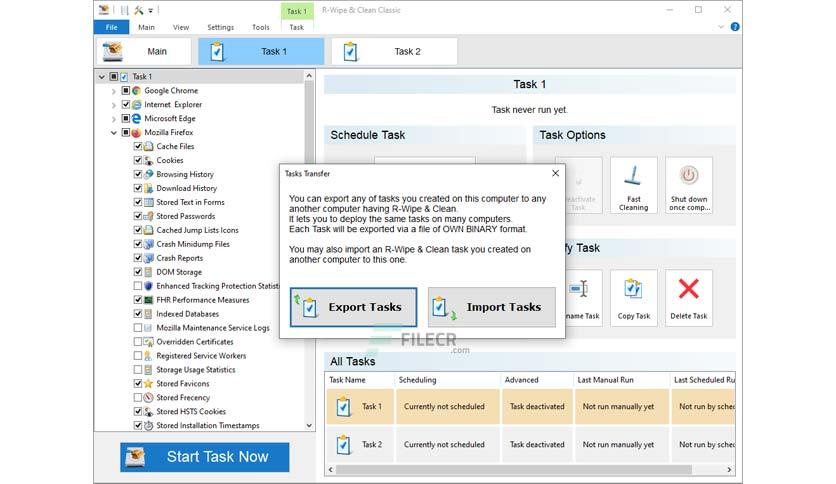836x484 pixels.
Task: Click Stored Installation Timestamps clock icon
Action: point(149,425)
